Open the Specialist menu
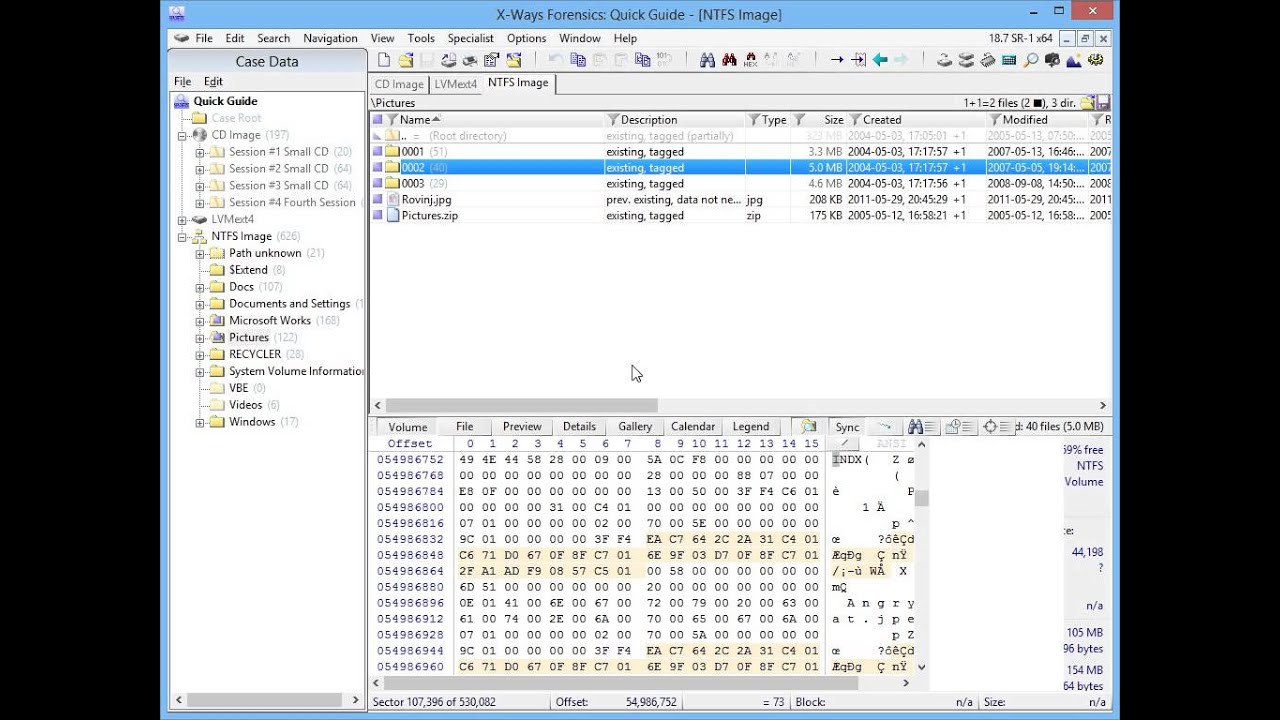This screenshot has height=720, width=1280. click(470, 38)
